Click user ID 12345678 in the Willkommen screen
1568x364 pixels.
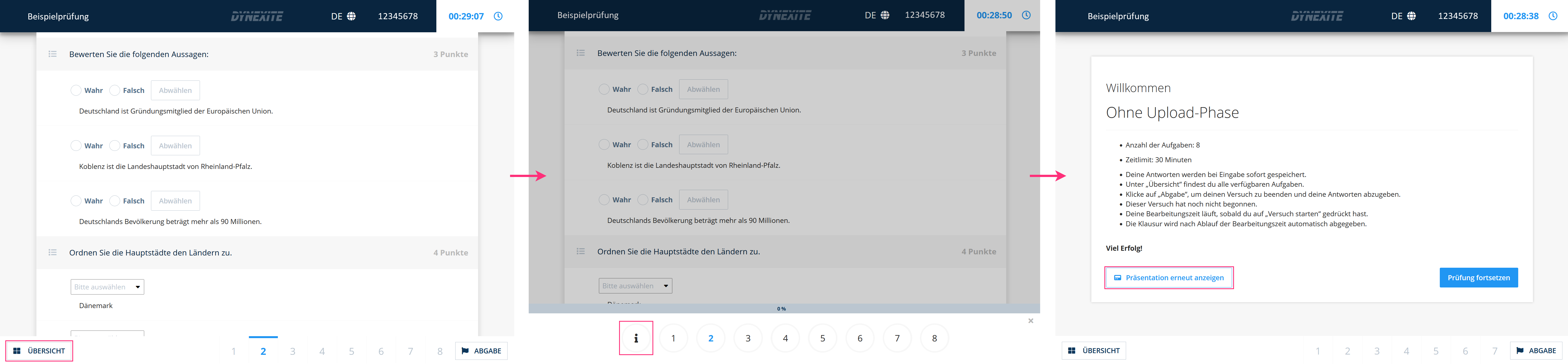(x=1458, y=16)
